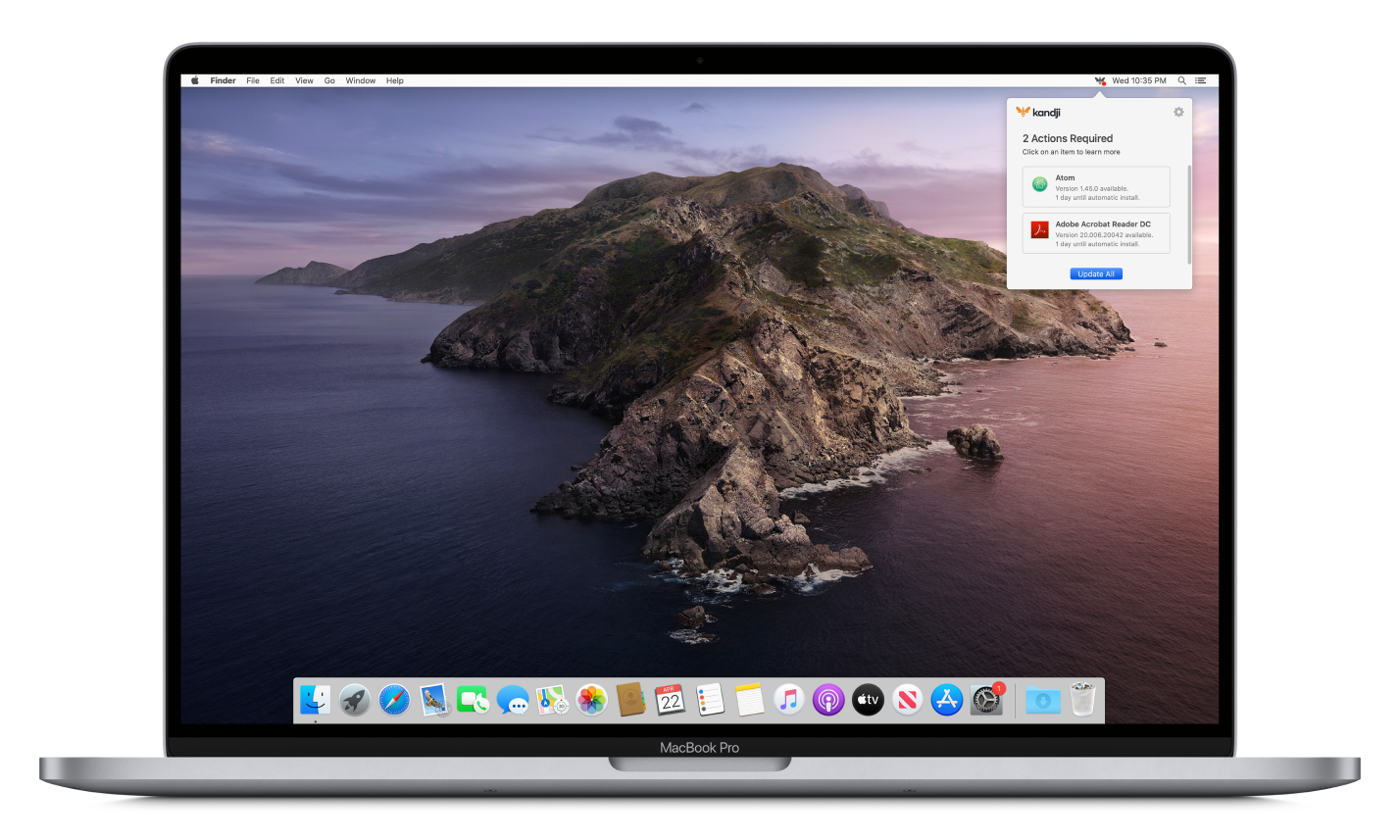
Task: Open Kandji settings via the gear icon
Action: coord(1177,112)
